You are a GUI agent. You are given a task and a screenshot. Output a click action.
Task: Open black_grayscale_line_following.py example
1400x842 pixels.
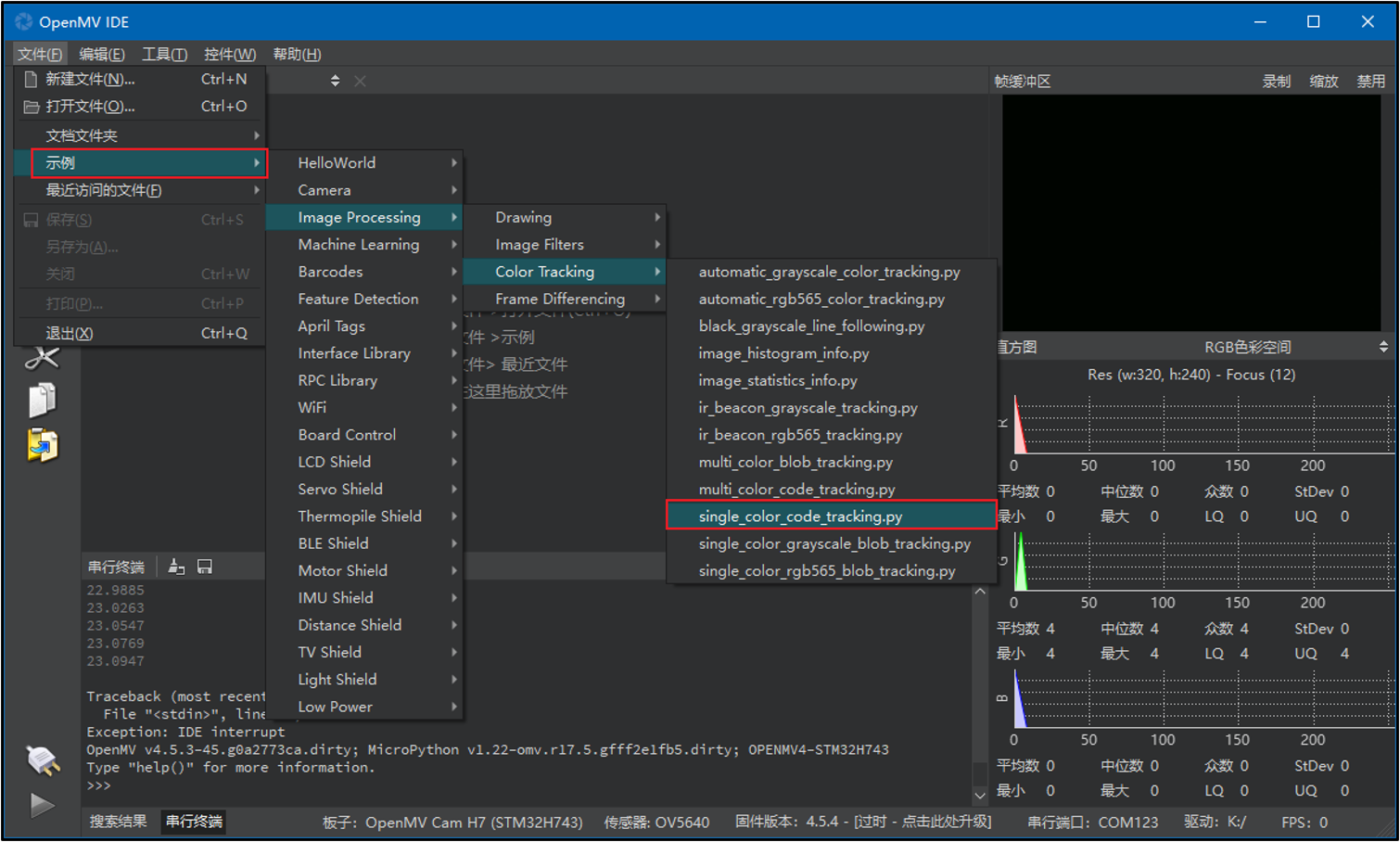[x=832, y=326]
